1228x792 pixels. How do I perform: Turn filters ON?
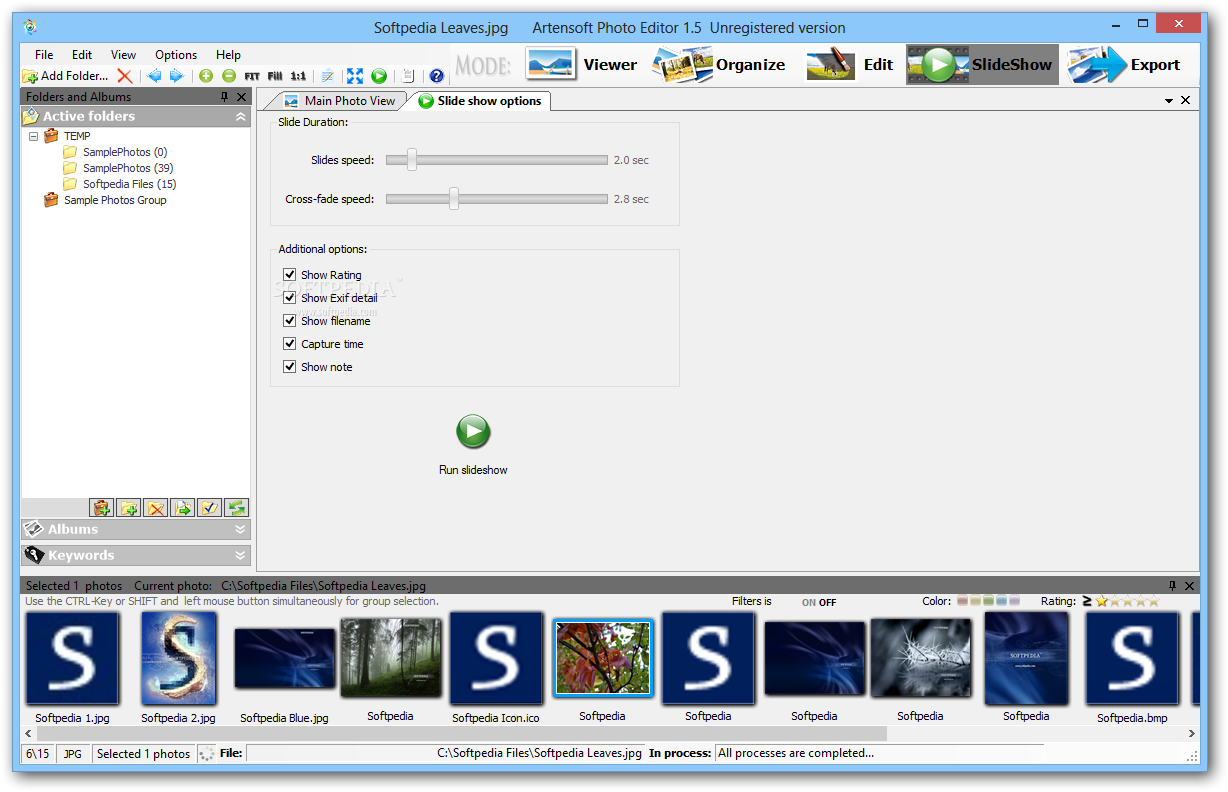809,603
